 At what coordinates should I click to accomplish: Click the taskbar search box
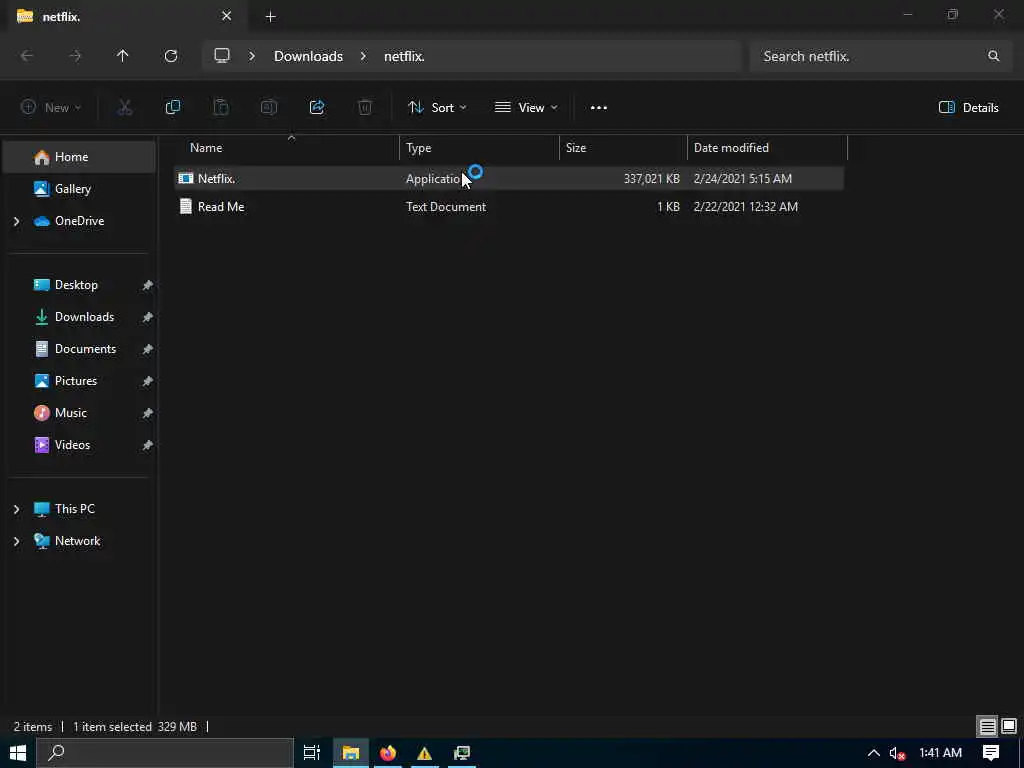[x=165, y=753]
